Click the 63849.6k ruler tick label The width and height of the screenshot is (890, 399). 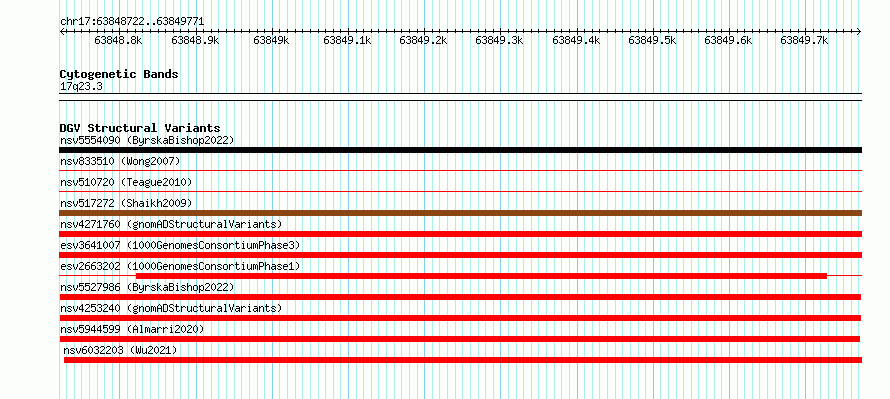point(728,40)
